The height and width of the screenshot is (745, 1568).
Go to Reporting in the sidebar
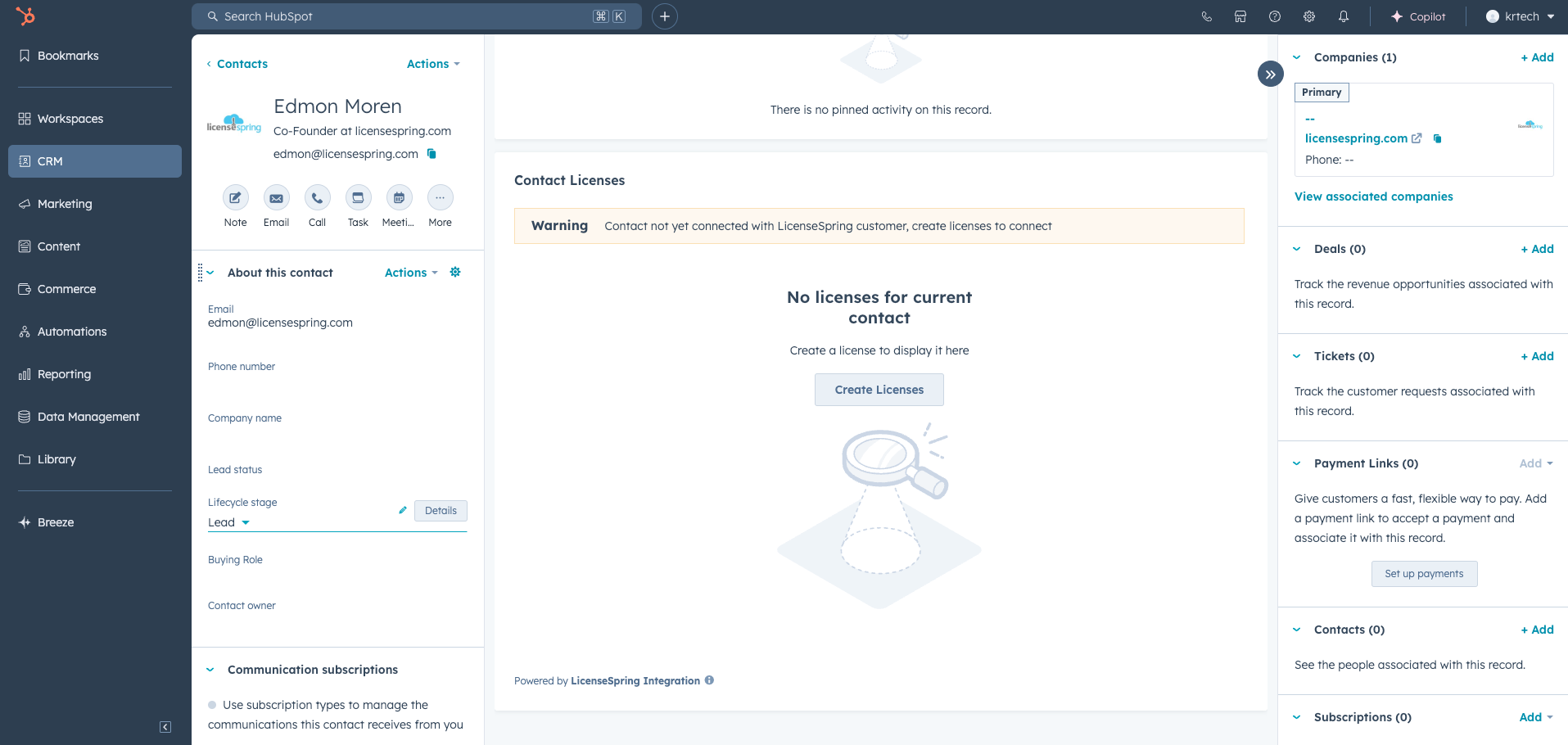[x=64, y=374]
